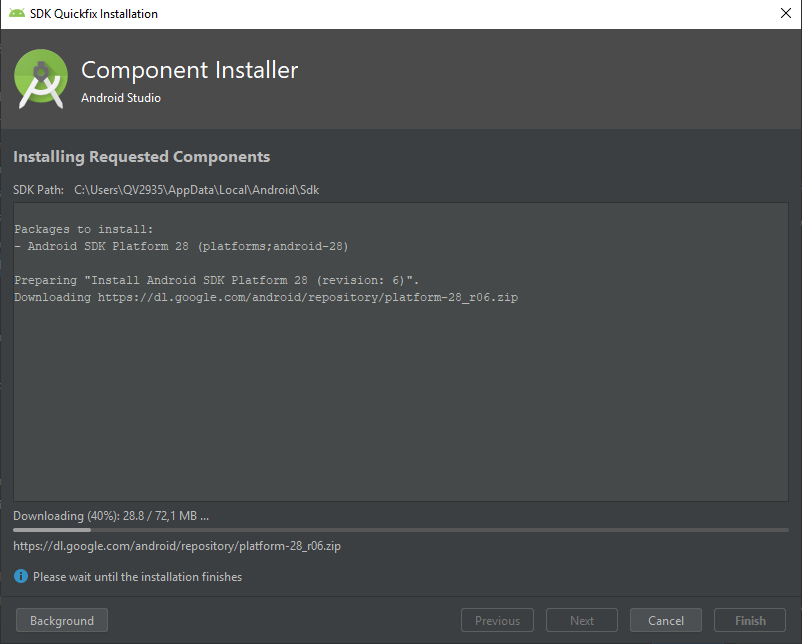
Task: Click the platform-28_r06.zip URL below progress bar
Action: click(177, 546)
